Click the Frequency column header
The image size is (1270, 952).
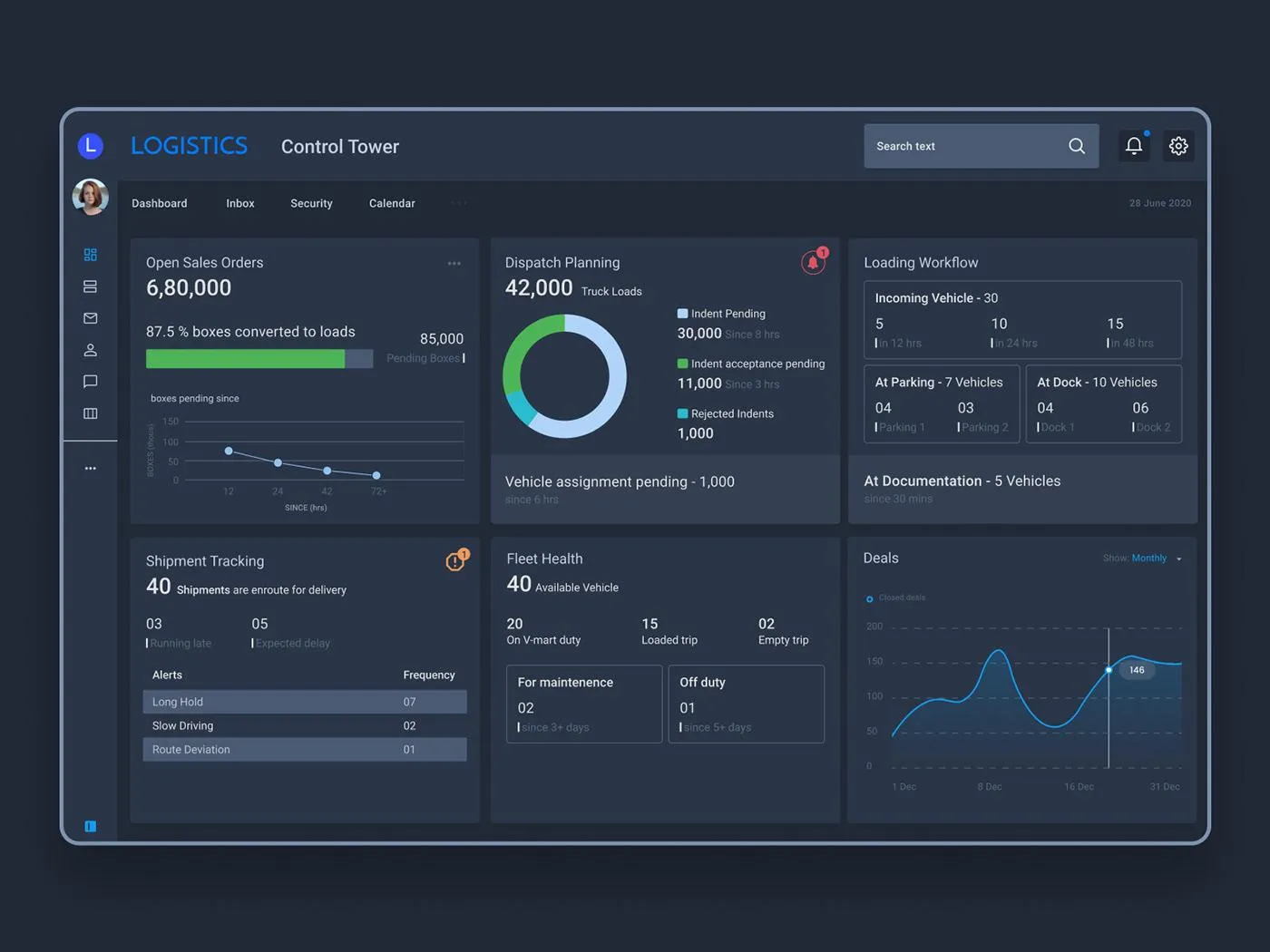tap(429, 675)
